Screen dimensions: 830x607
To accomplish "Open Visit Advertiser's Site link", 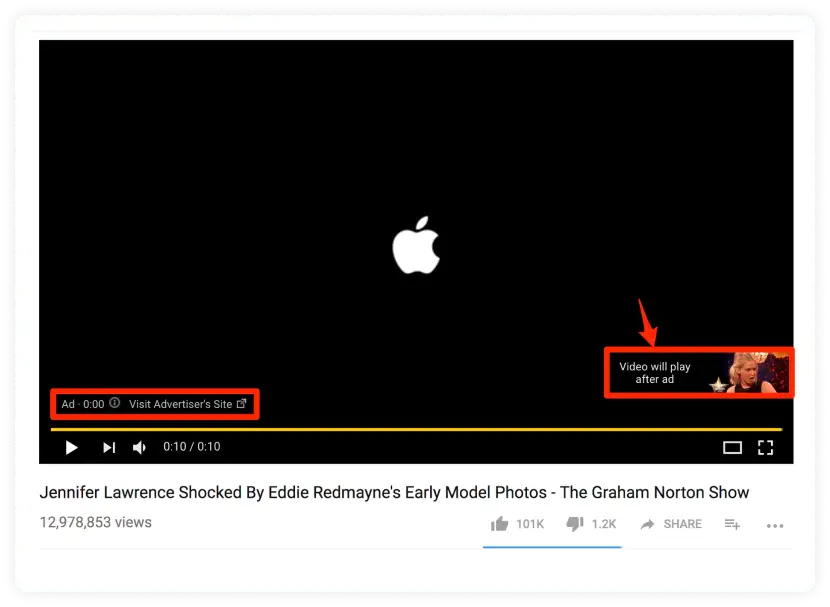I will [187, 404].
